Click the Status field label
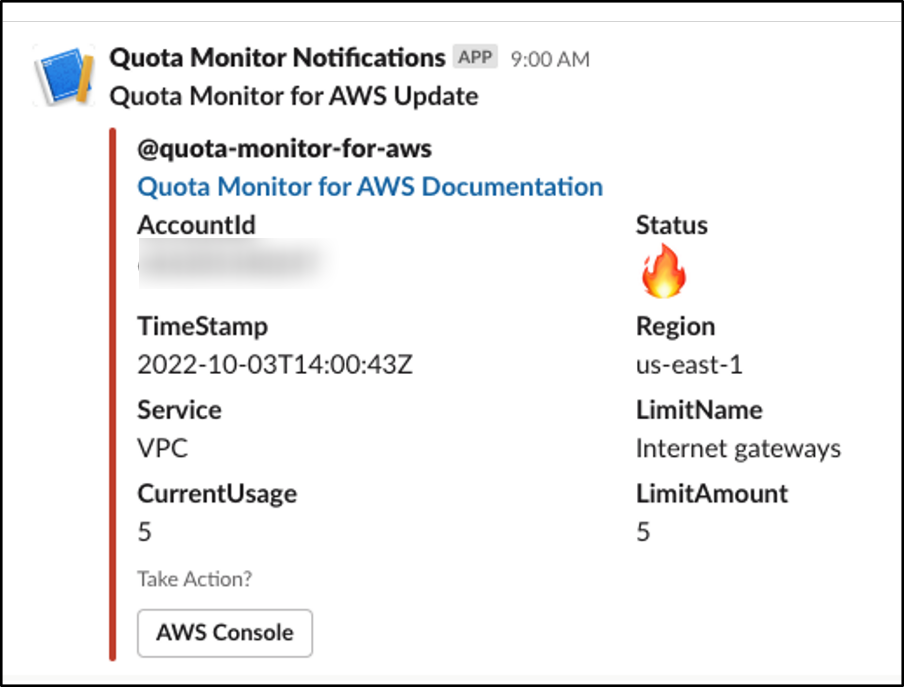This screenshot has width=904, height=687. [672, 225]
